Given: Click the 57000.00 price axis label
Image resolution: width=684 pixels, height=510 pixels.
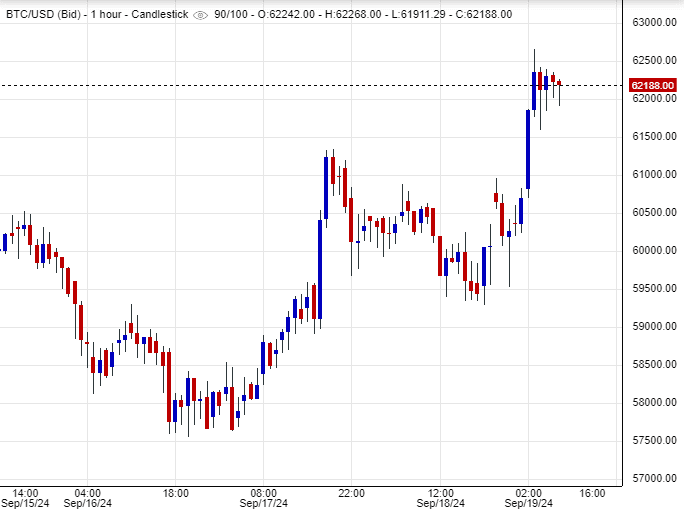Looking at the screenshot, I should click(654, 478).
